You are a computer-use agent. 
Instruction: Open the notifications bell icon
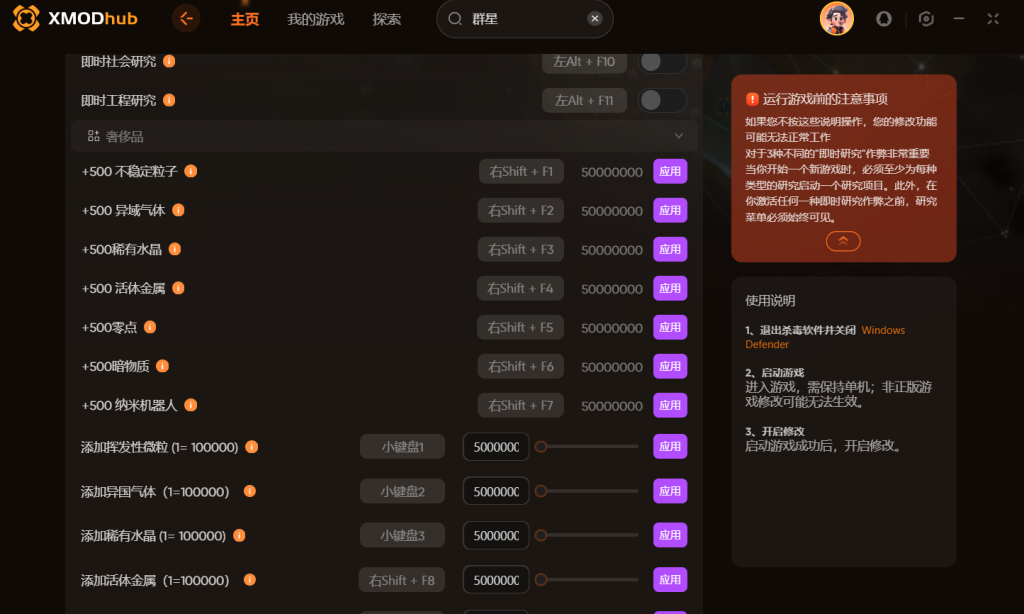point(884,19)
